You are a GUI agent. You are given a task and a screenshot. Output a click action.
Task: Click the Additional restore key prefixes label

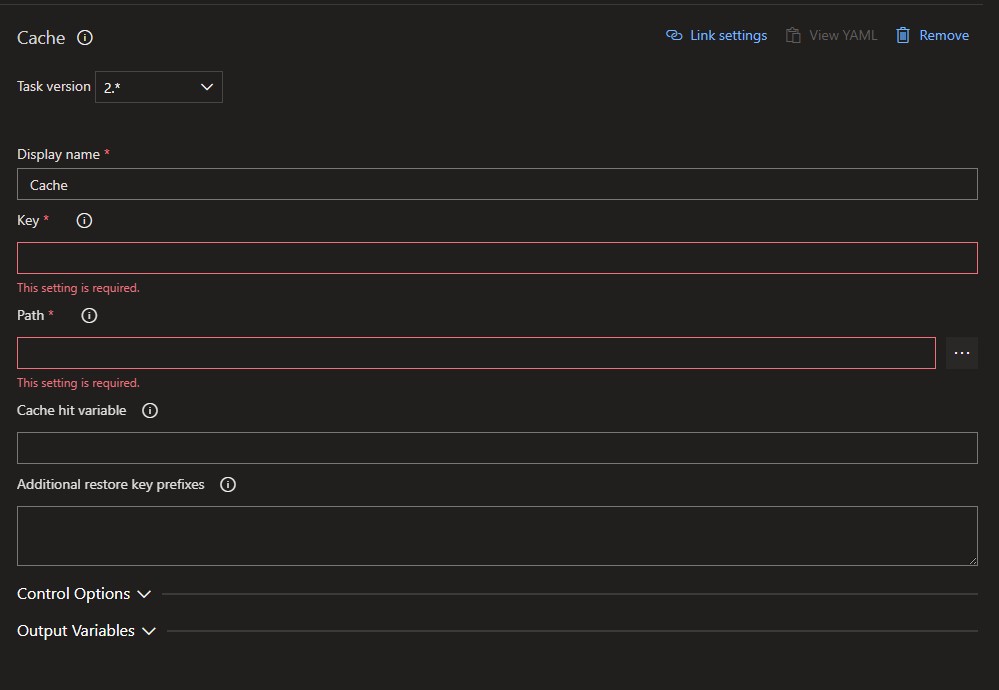tap(110, 484)
